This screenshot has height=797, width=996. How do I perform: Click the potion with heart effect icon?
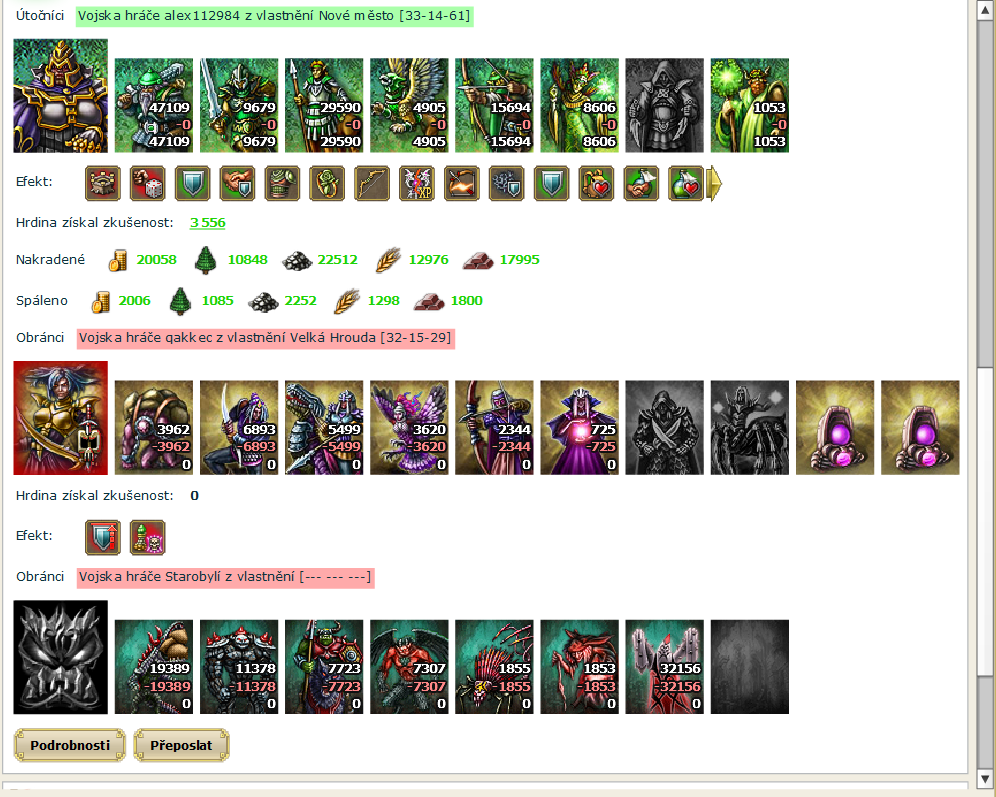(x=686, y=184)
